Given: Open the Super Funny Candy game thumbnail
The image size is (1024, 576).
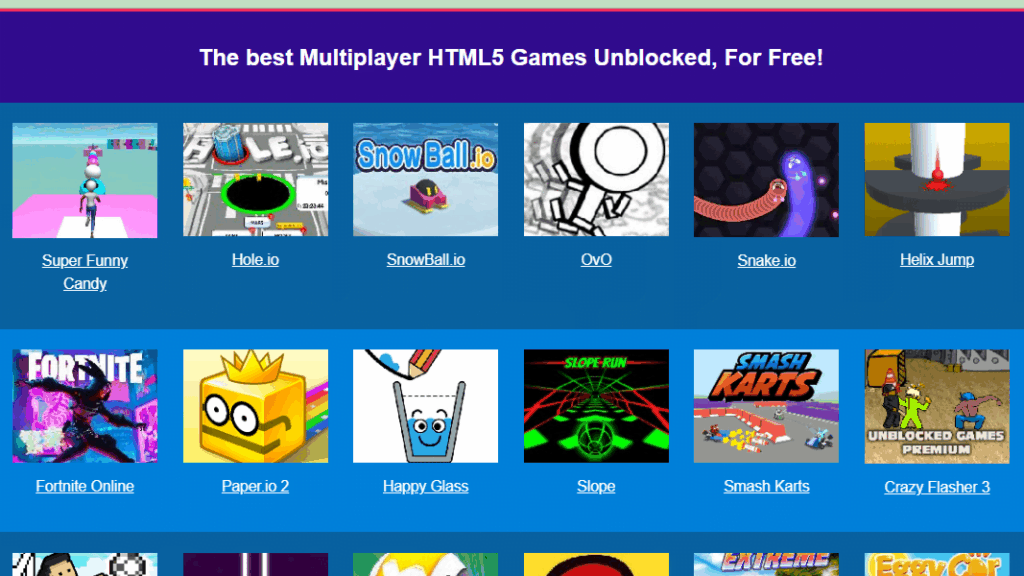Looking at the screenshot, I should pyautogui.click(x=85, y=180).
